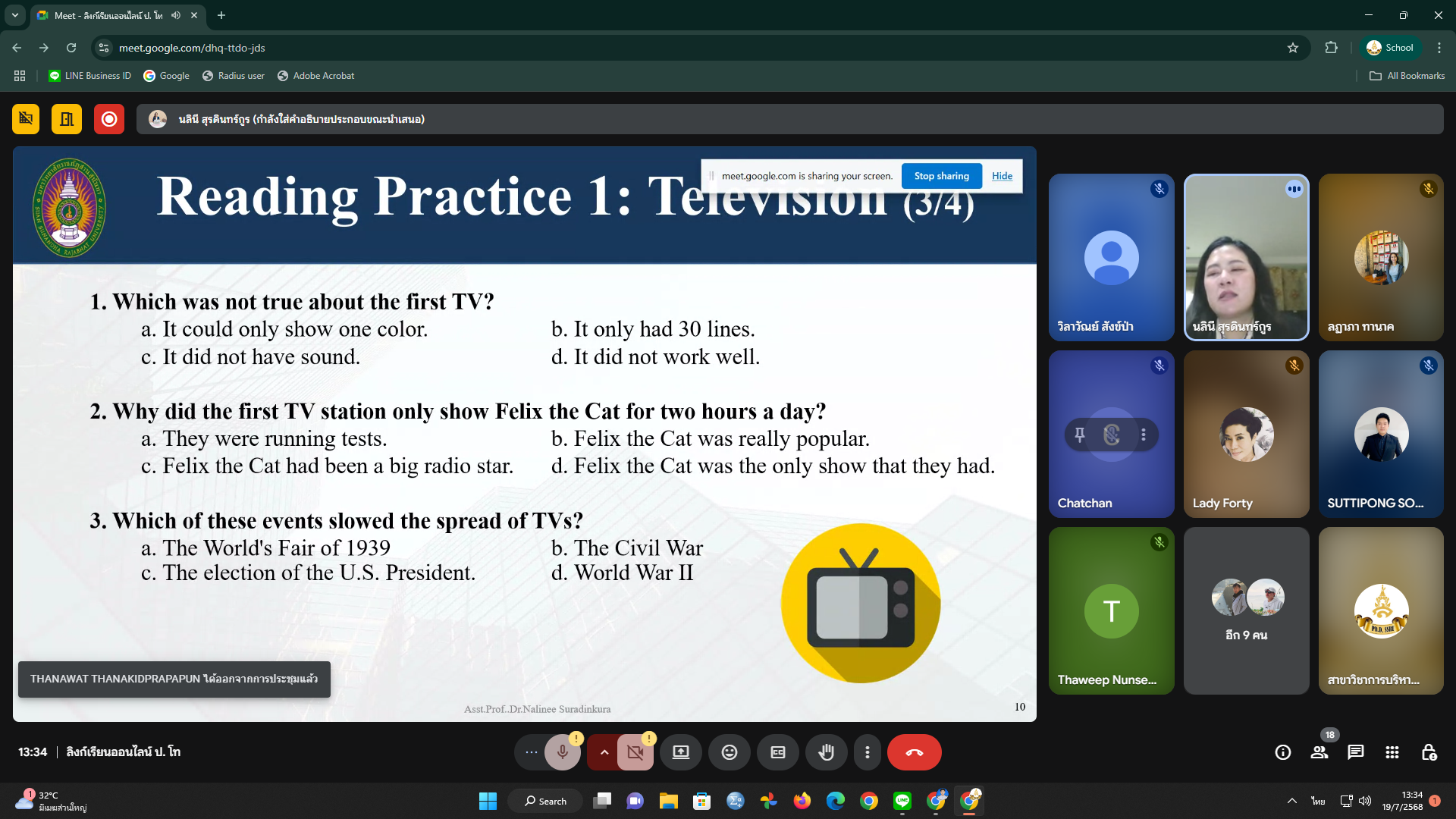The width and height of the screenshot is (1456, 819).
Task: Open Firefox from taskbar
Action: pos(802,801)
